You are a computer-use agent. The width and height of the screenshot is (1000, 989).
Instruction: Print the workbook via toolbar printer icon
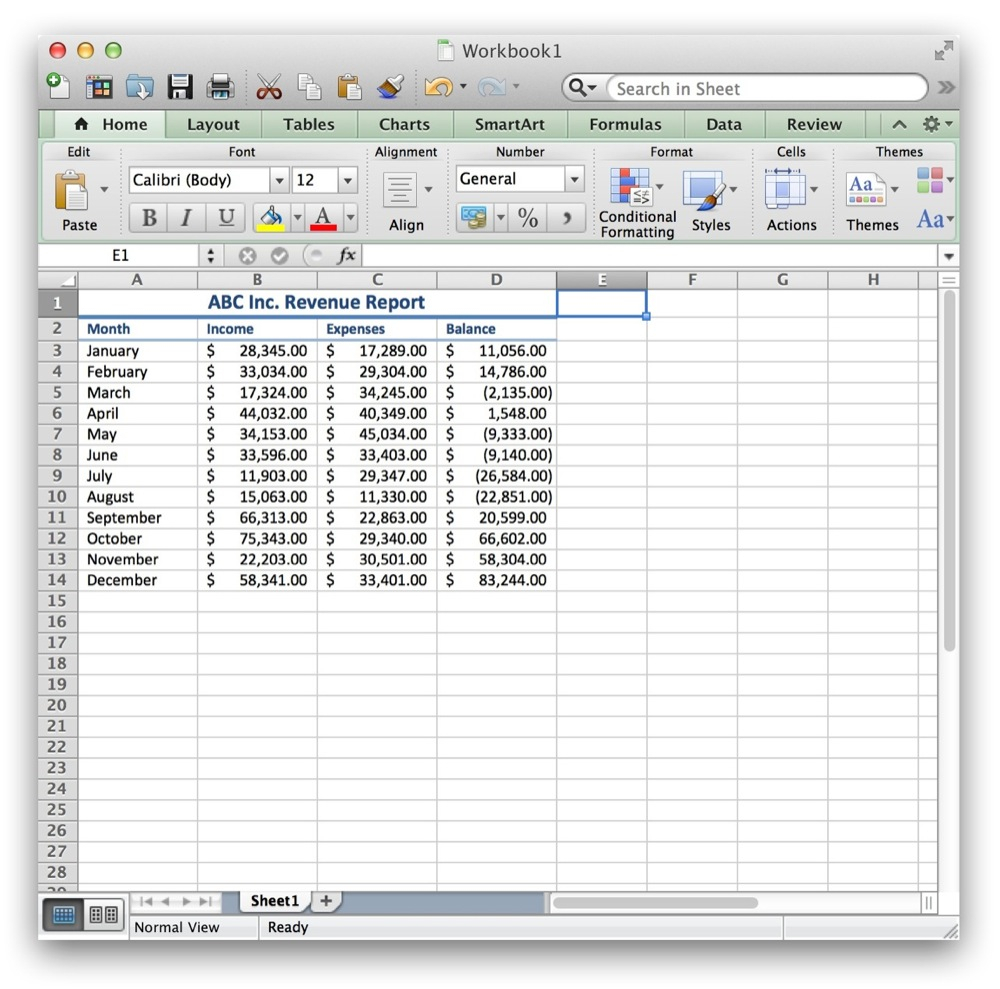click(x=219, y=87)
